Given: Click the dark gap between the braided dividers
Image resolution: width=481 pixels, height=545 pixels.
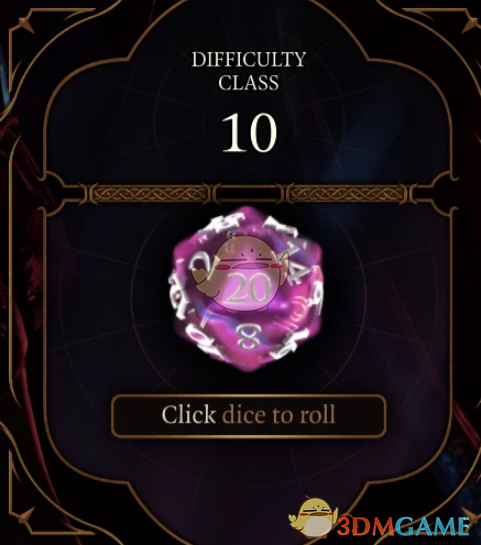Looking at the screenshot, I should pos(249,193).
